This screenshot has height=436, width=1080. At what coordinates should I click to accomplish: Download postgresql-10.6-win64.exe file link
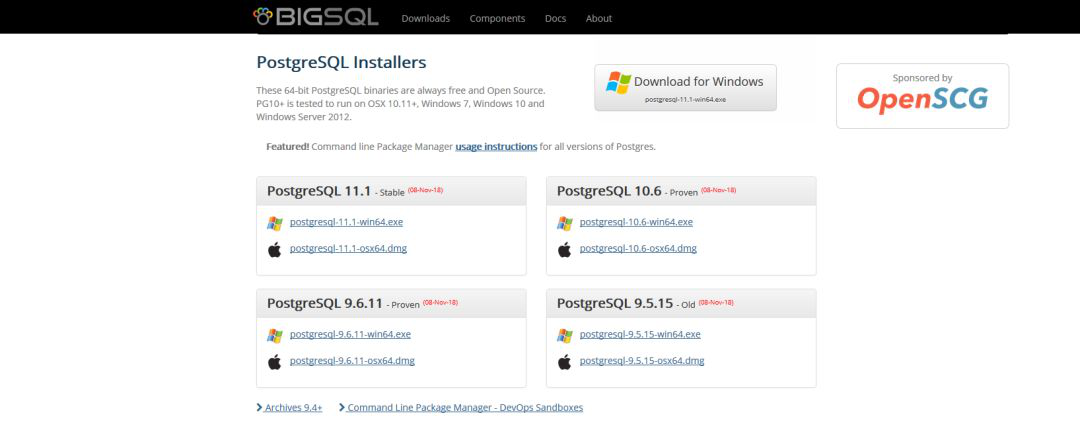click(x=636, y=222)
